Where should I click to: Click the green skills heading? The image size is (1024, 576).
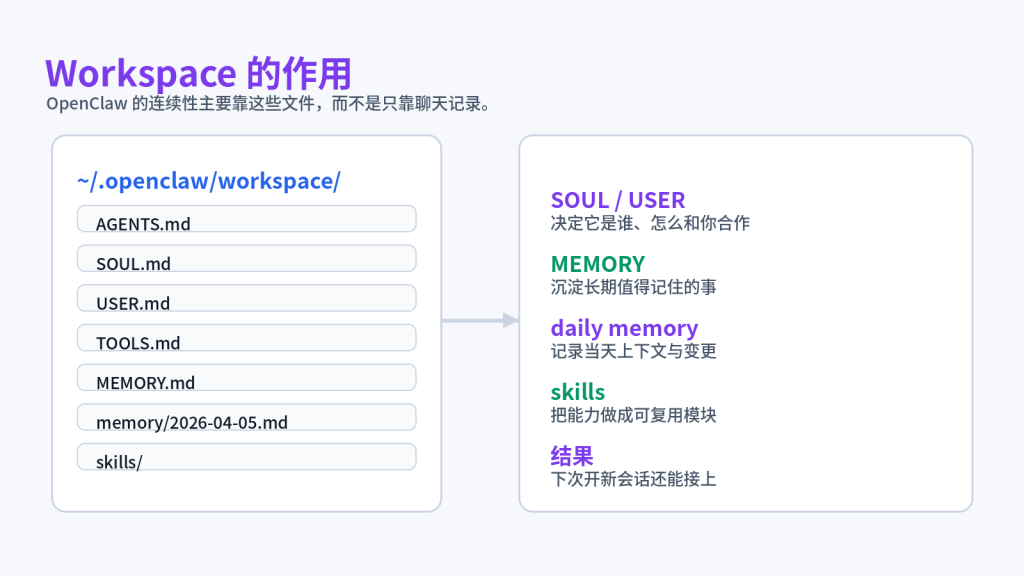pos(578,392)
